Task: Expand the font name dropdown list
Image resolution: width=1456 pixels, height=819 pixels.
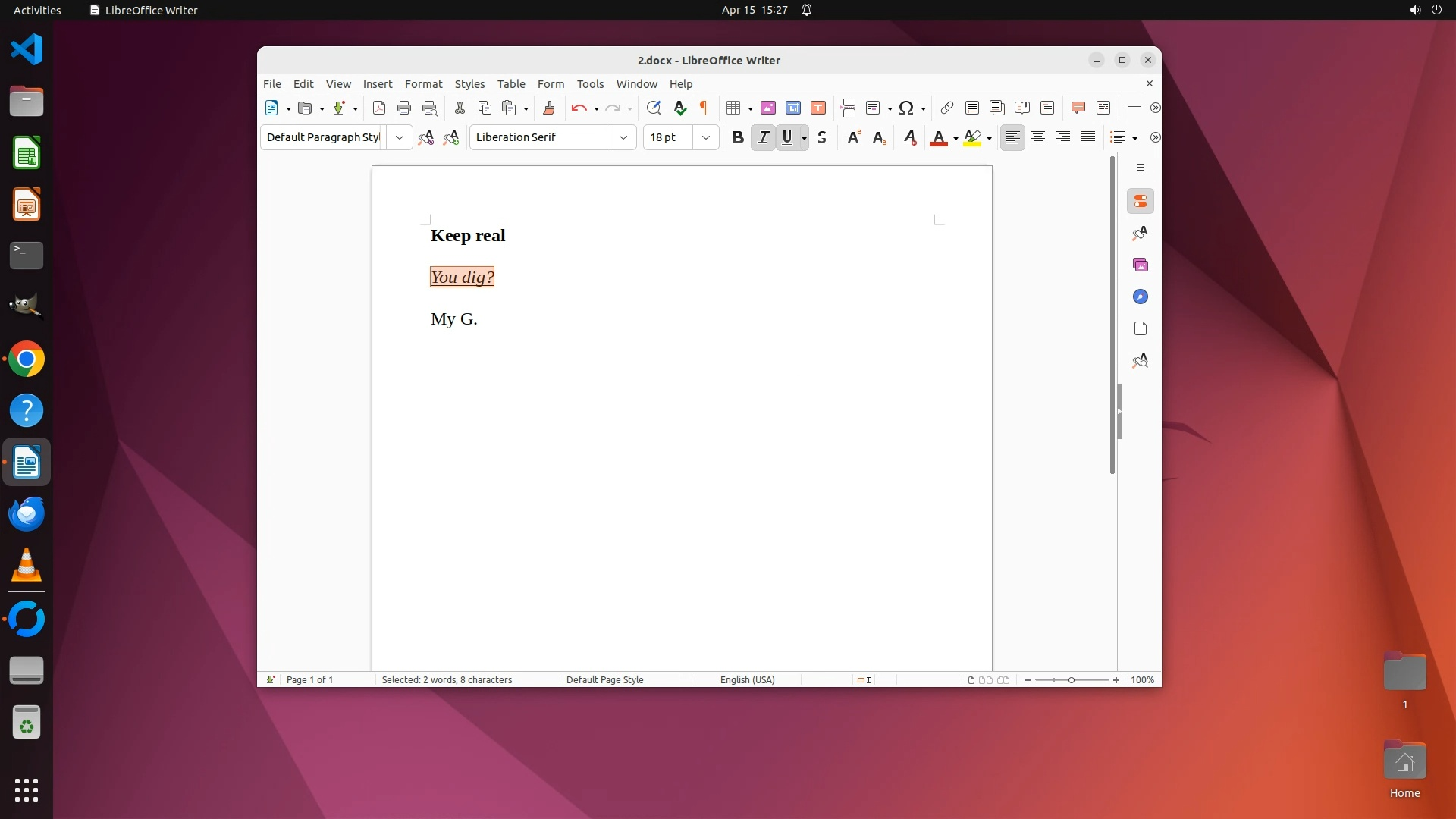Action: 623,138
